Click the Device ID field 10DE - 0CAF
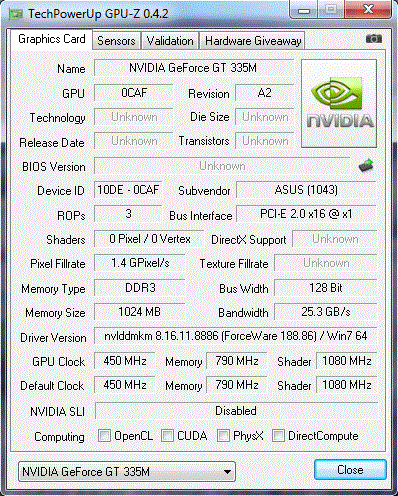The width and height of the screenshot is (398, 496). tap(128, 190)
